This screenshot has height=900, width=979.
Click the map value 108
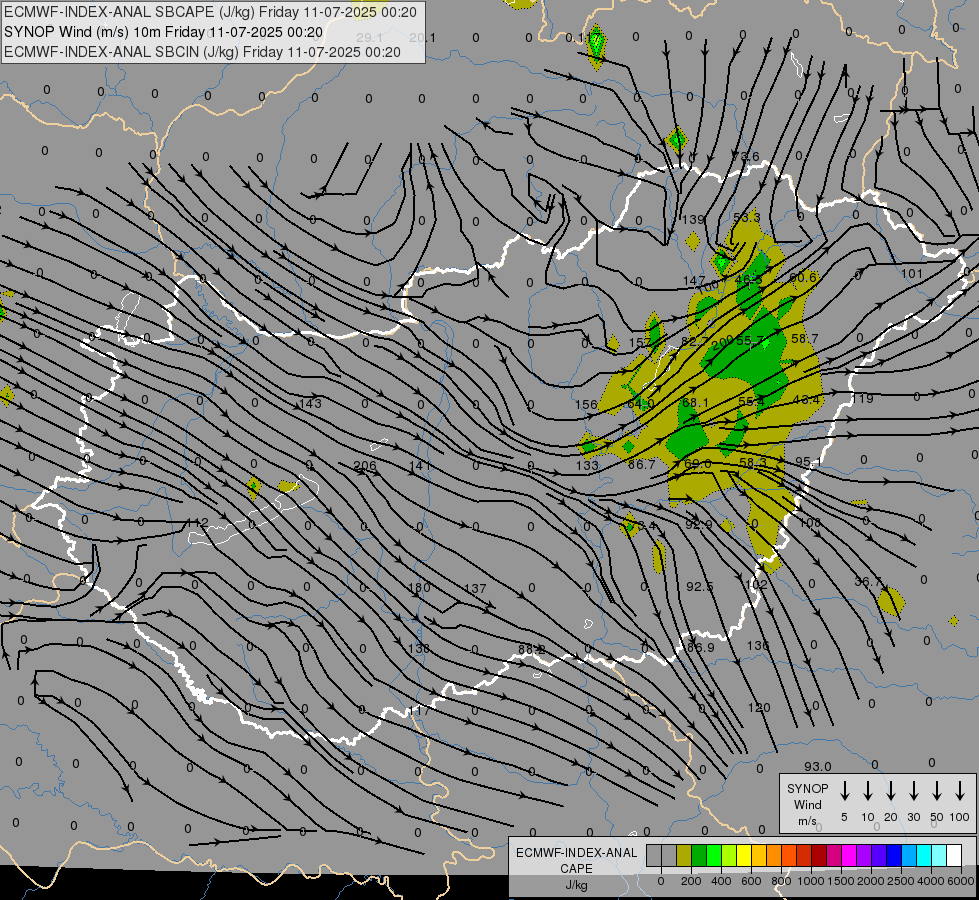pos(810,522)
